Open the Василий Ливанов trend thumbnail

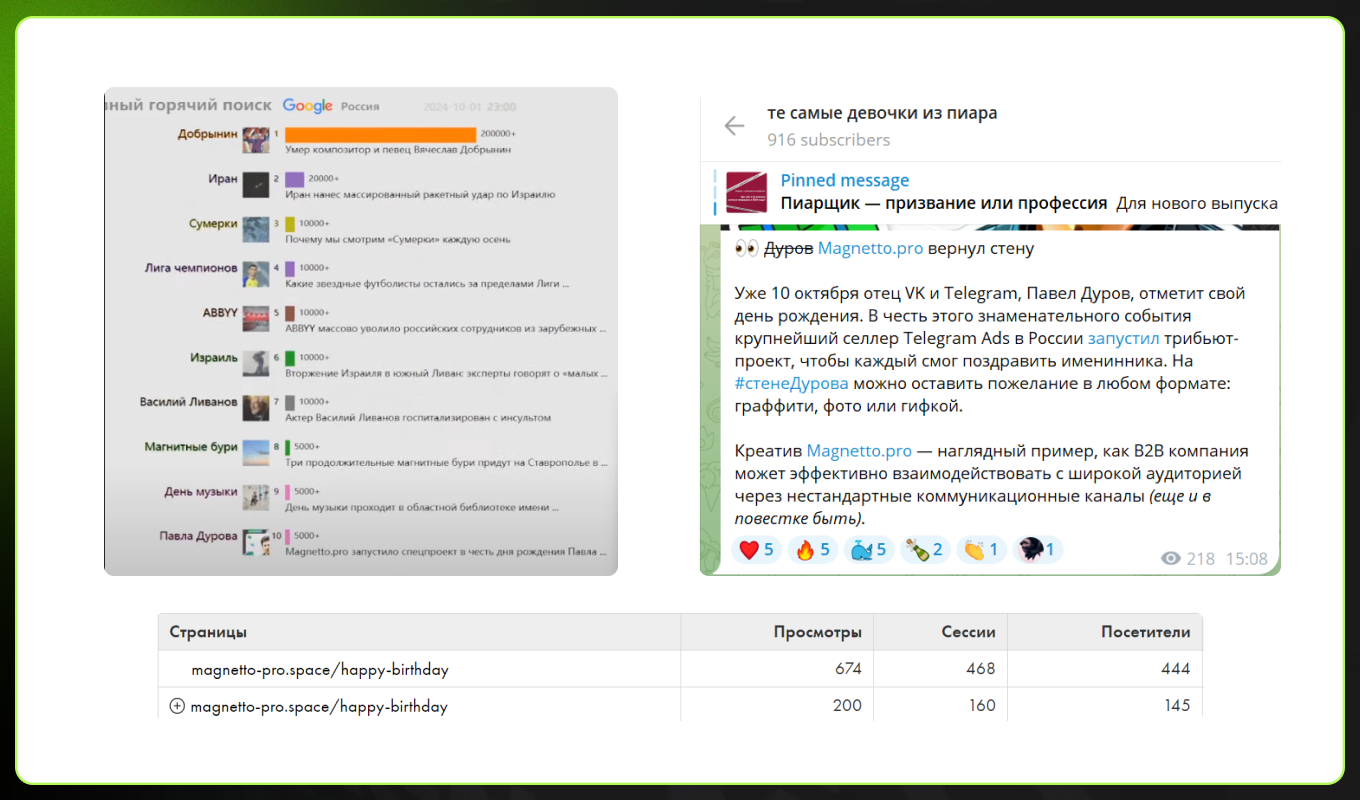tap(255, 407)
